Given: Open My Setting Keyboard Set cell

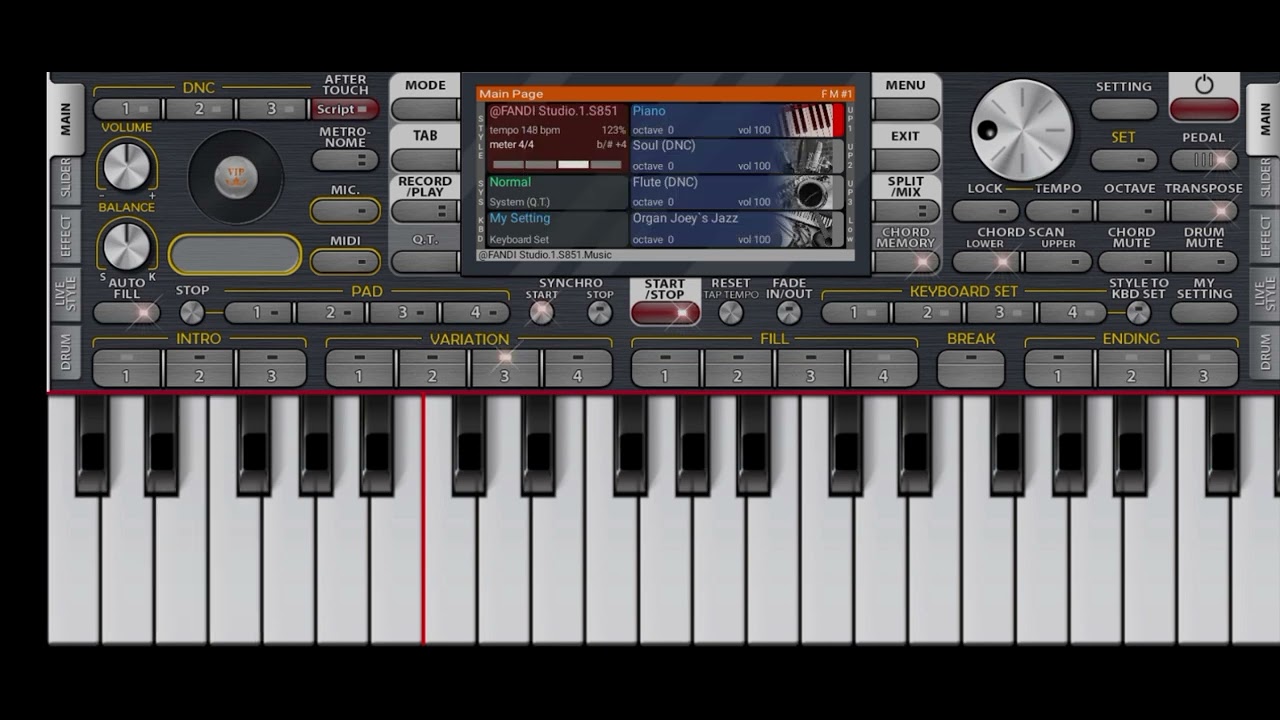Looking at the screenshot, I should (557, 229).
